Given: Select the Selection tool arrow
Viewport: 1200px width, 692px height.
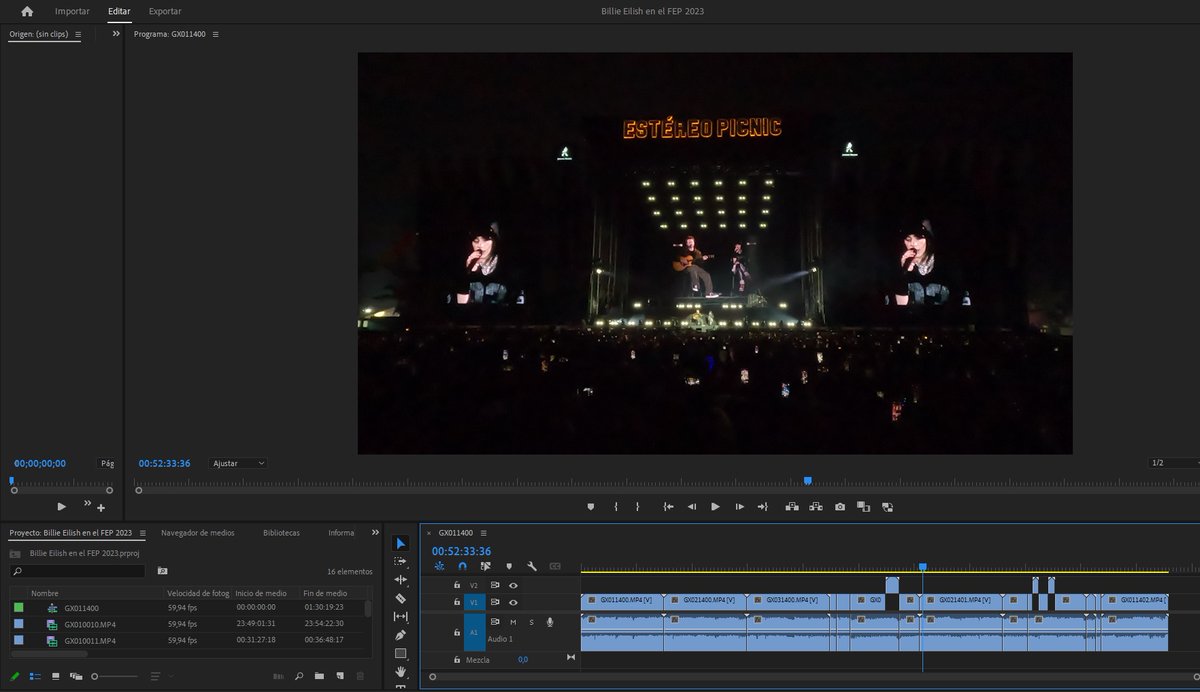Looking at the screenshot, I should [401, 543].
